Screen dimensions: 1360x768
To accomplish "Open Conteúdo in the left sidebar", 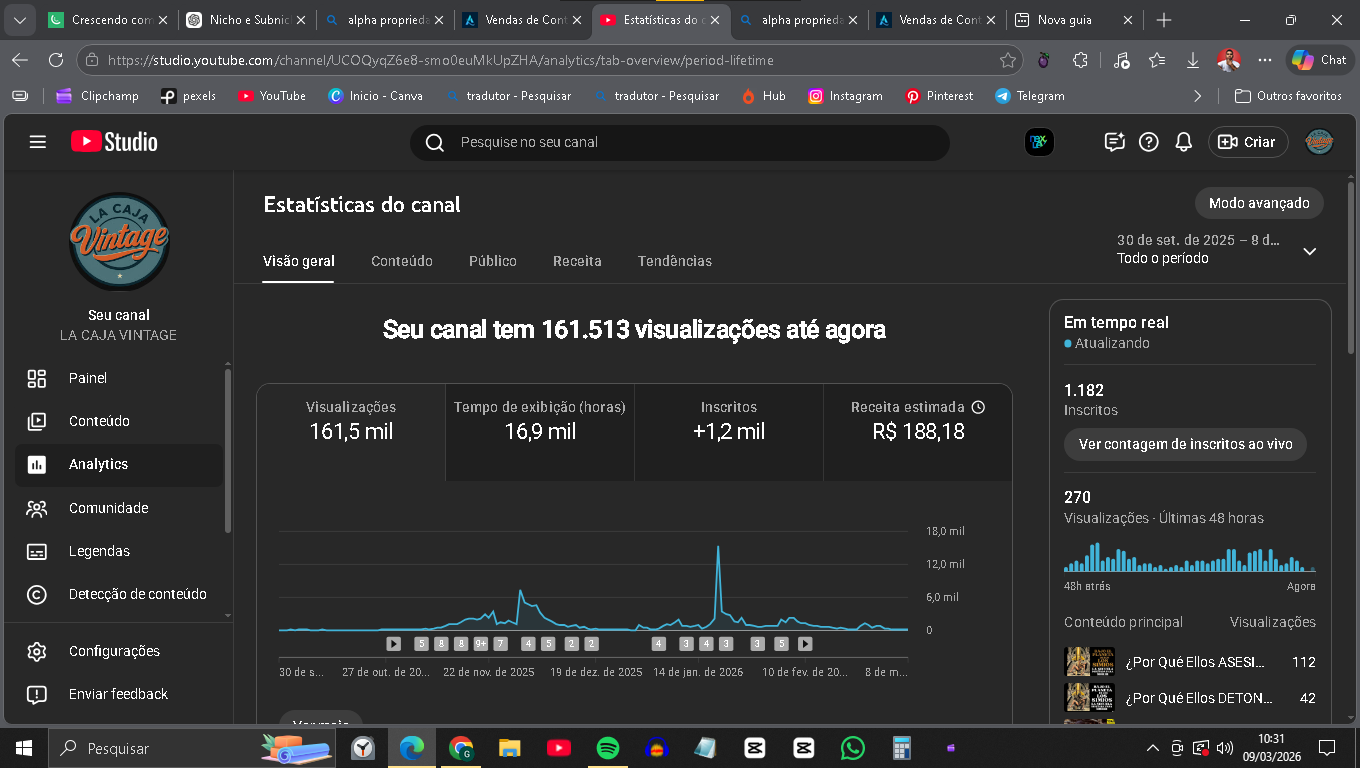I will pos(119,421).
